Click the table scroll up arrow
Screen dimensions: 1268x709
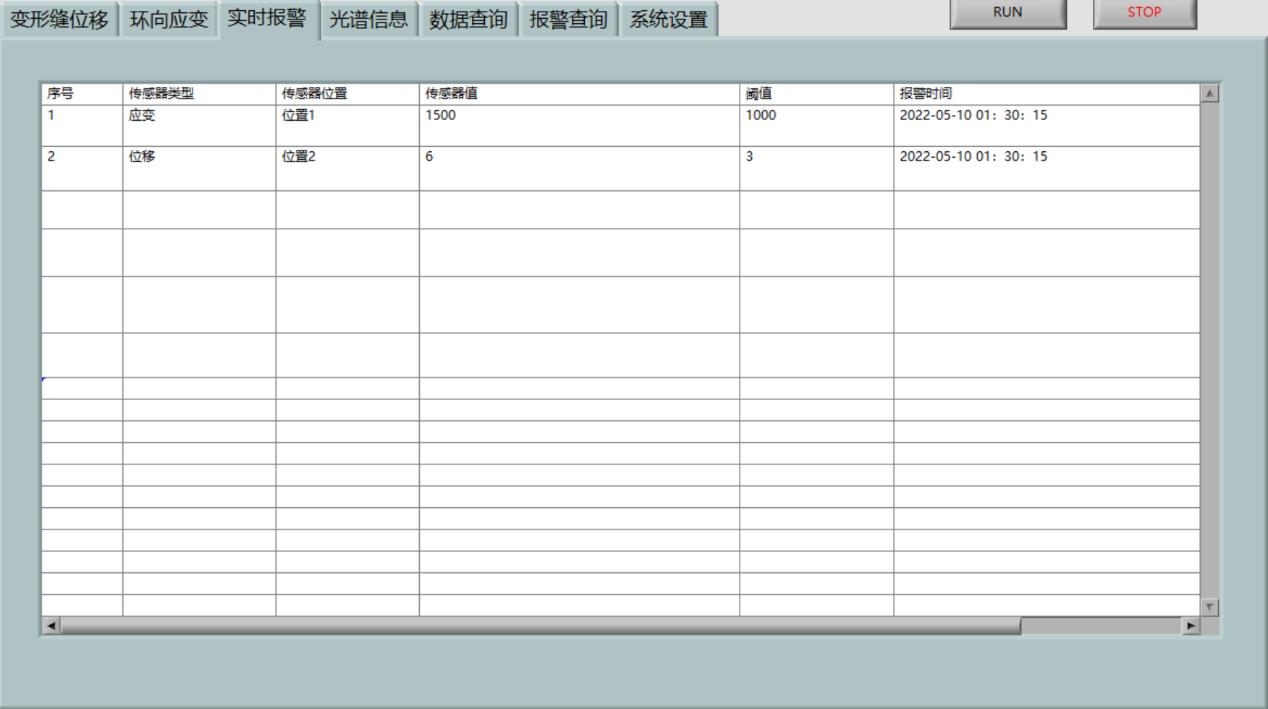click(x=1210, y=94)
